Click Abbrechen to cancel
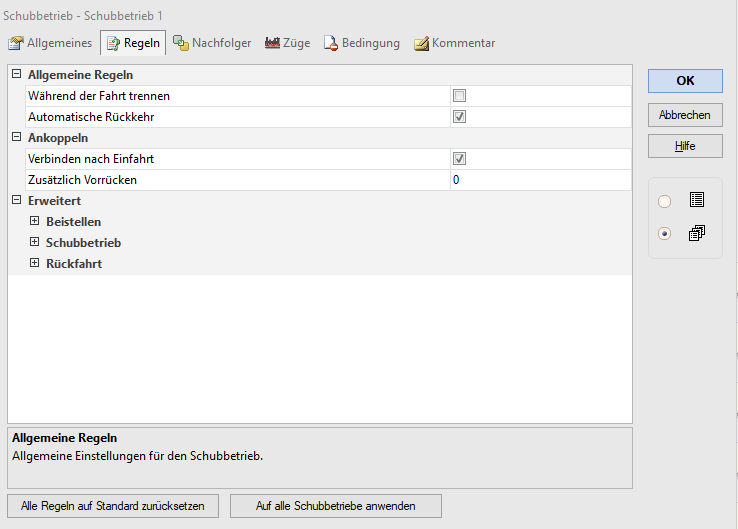Image resolution: width=738 pixels, height=529 pixels. 685,115
